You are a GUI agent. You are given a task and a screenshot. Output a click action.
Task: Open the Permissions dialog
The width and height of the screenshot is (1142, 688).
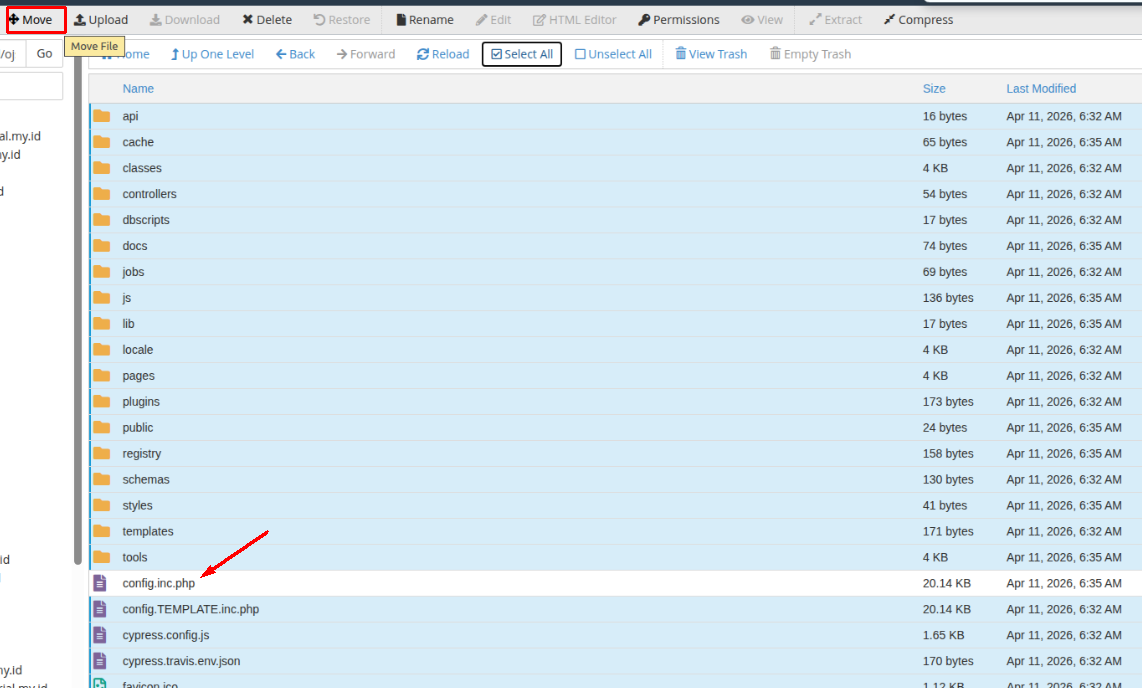pyautogui.click(x=679, y=20)
